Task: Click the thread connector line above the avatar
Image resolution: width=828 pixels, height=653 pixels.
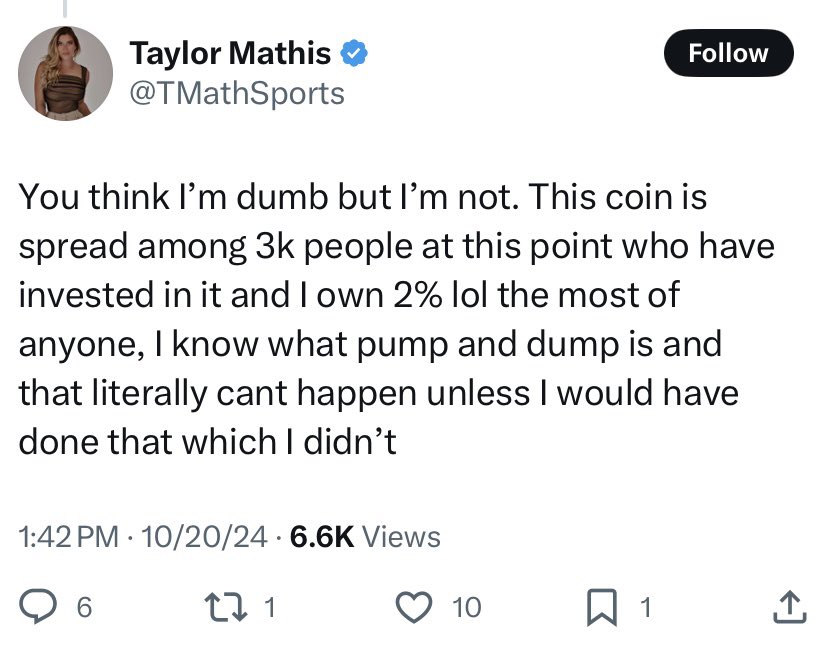Action: [x=65, y=8]
